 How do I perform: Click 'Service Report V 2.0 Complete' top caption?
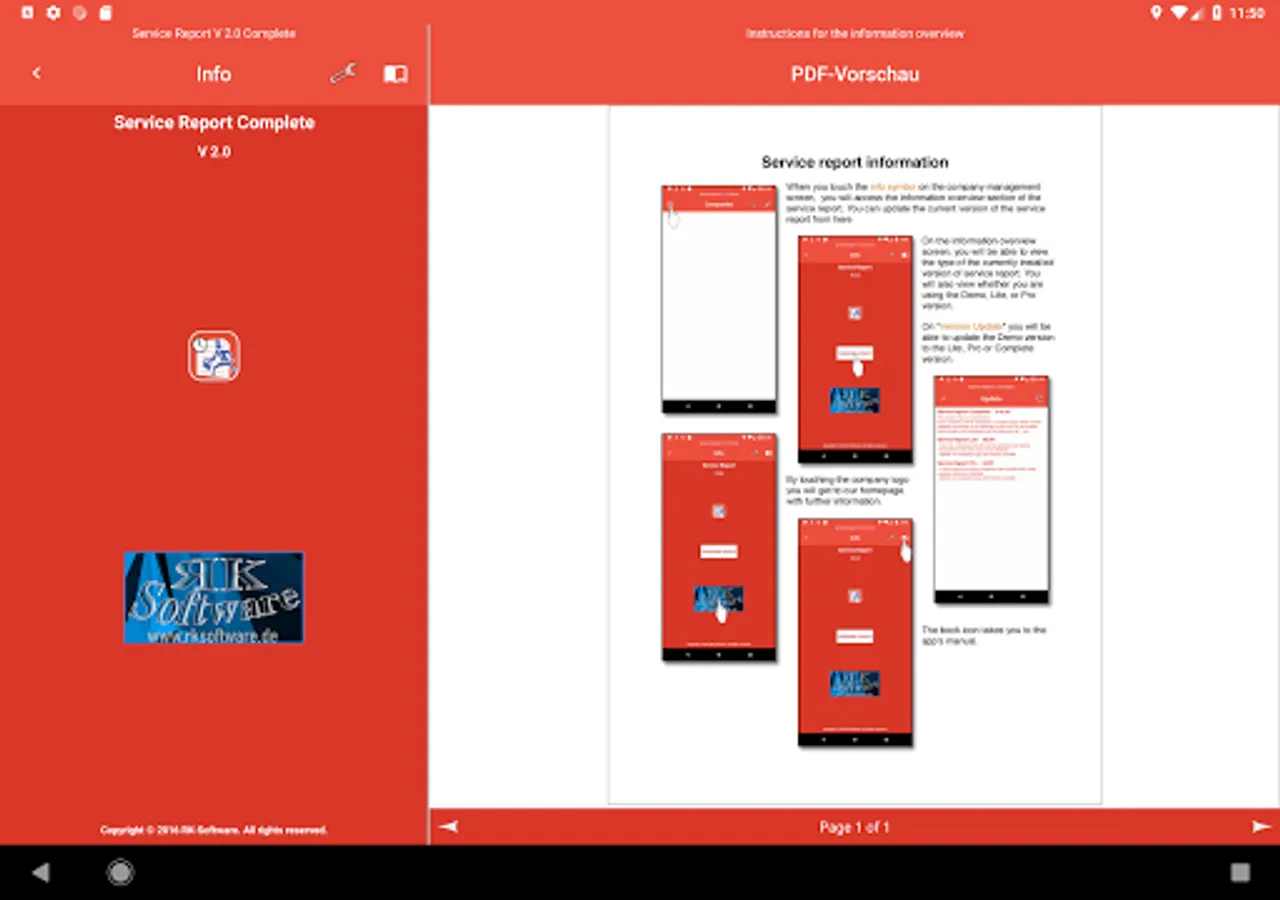214,33
